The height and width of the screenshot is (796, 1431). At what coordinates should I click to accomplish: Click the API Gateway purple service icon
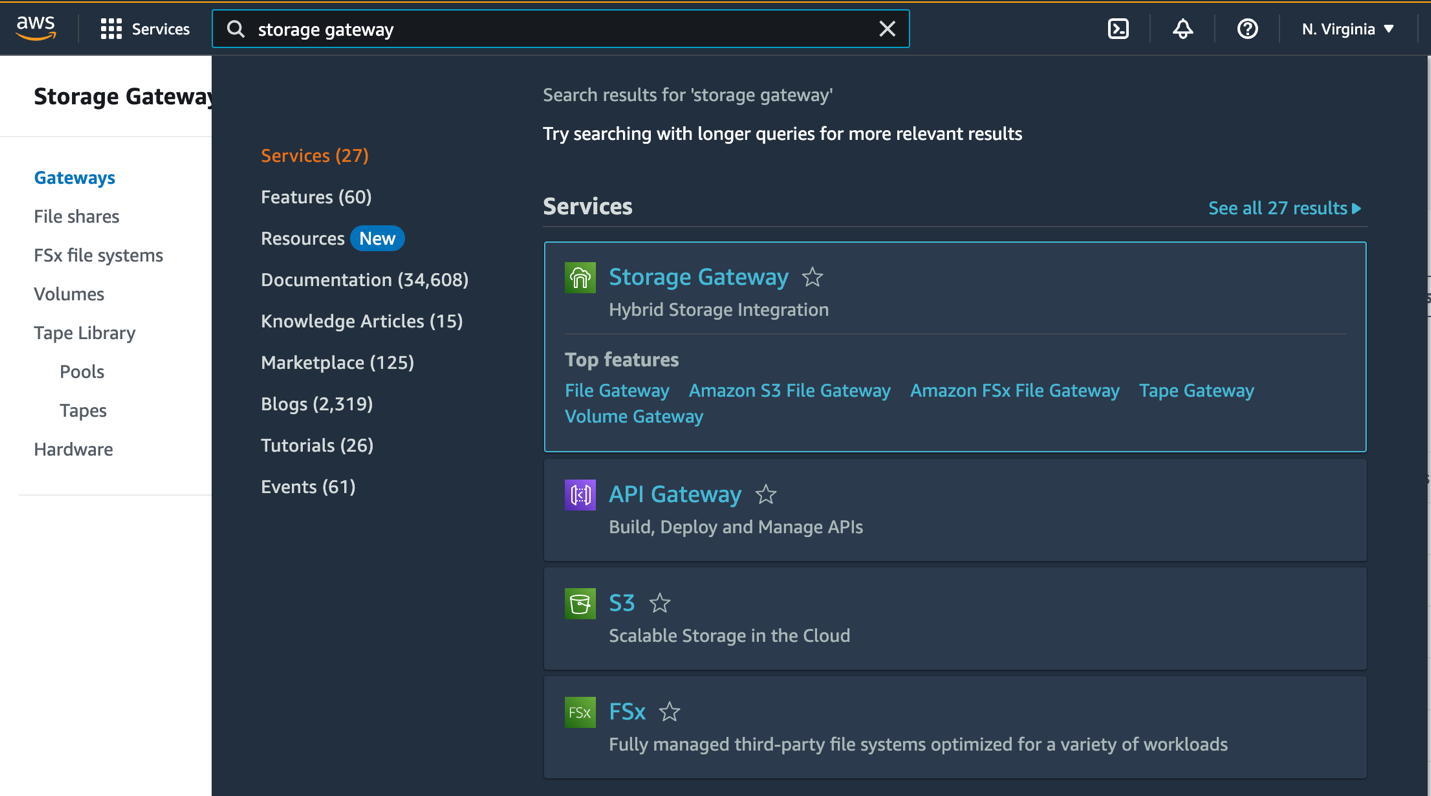[580, 494]
